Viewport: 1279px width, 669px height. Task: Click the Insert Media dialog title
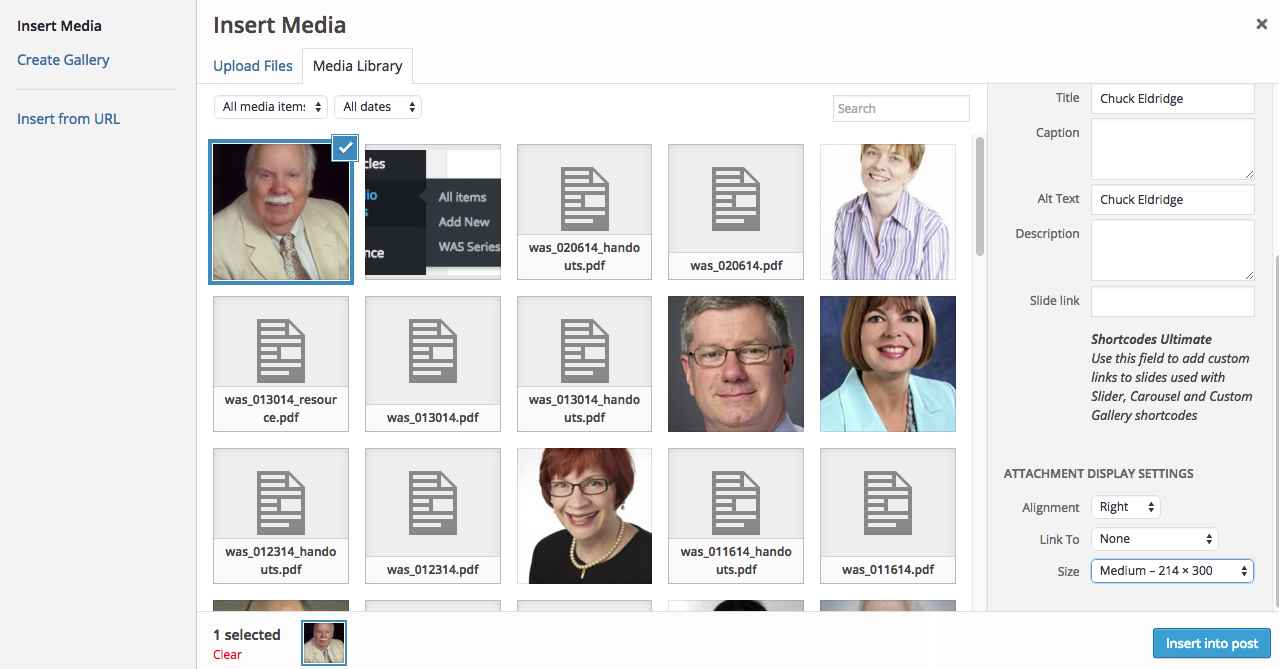click(x=280, y=26)
